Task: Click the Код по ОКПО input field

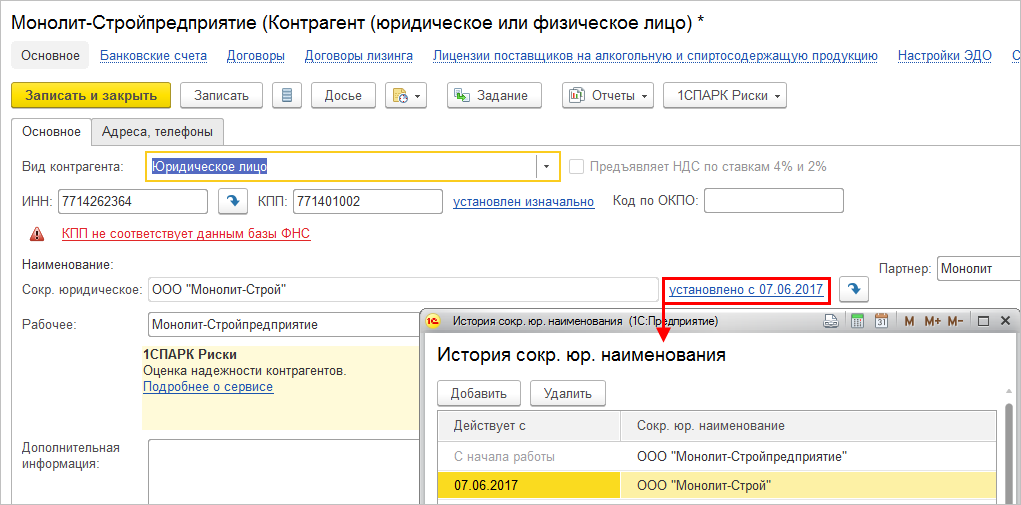Action: [x=773, y=202]
